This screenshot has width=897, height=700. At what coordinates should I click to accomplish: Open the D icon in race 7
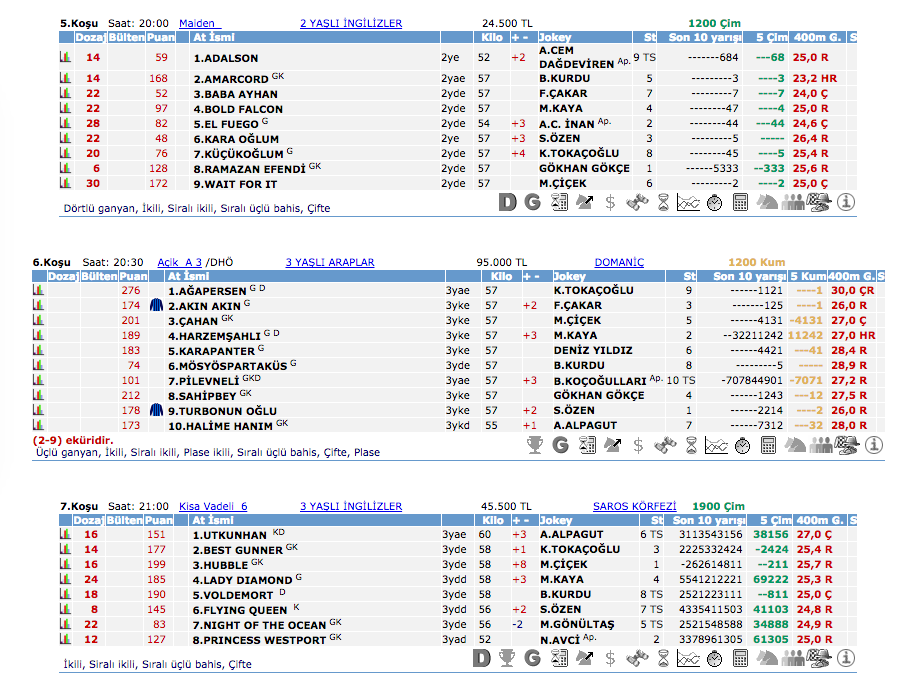(x=482, y=658)
